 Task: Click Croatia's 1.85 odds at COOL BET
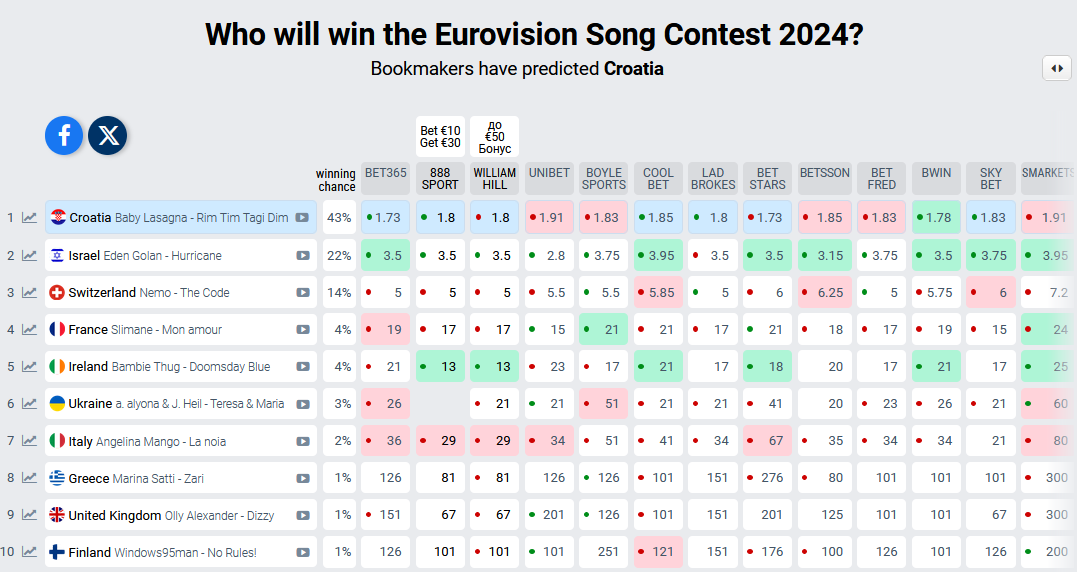point(659,218)
